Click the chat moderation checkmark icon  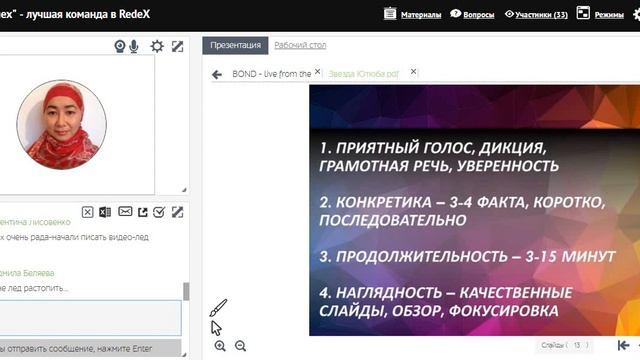159,212
